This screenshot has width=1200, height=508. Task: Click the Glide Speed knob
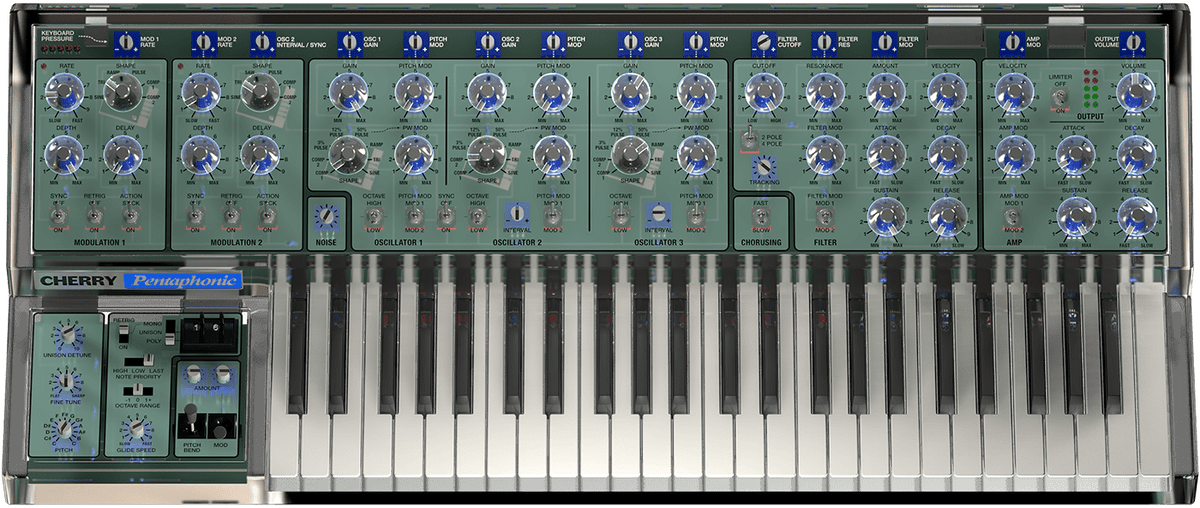click(x=137, y=428)
